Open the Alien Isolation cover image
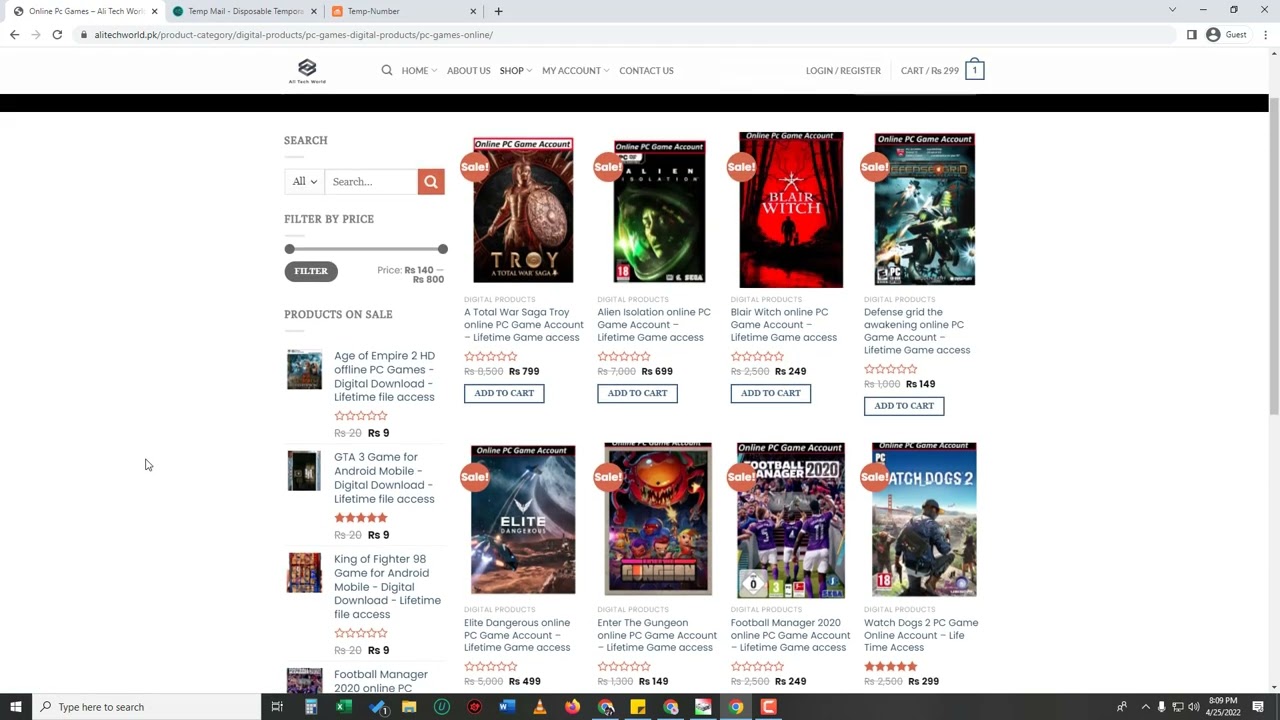Viewport: 1280px width, 720px height. [x=657, y=209]
